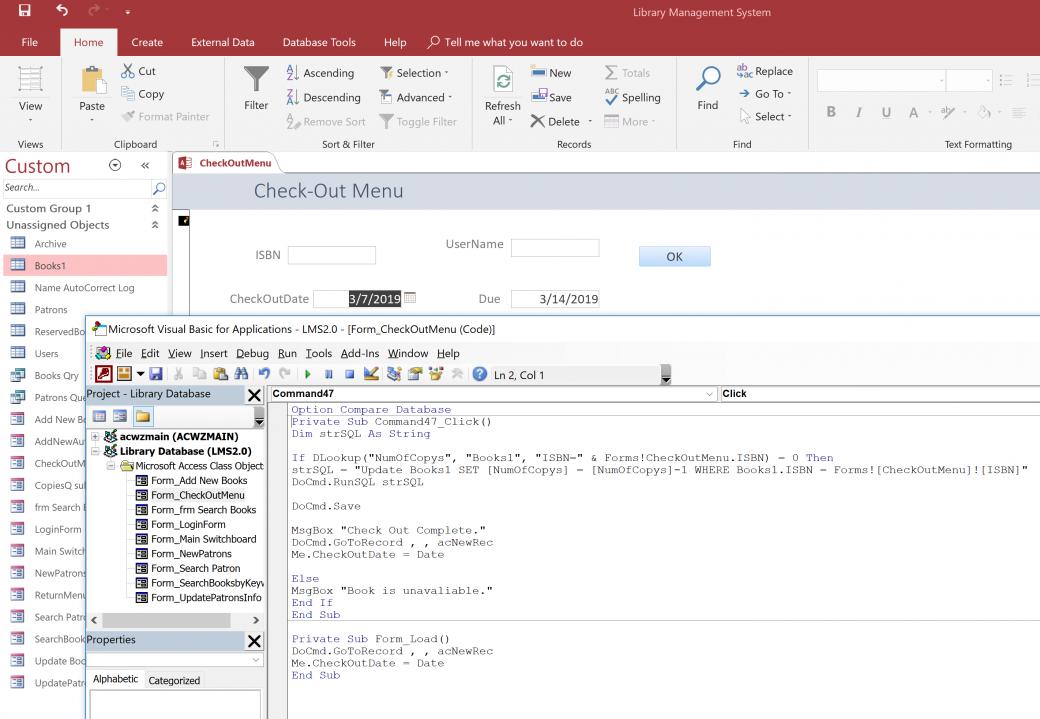Open the Debug menu in VBA editor
This screenshot has width=1040, height=719.
[x=252, y=354]
